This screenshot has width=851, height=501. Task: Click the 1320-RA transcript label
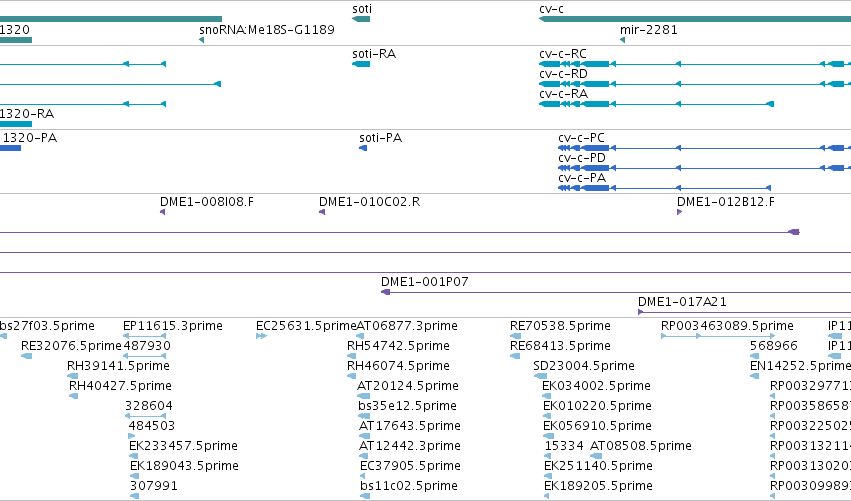(x=27, y=114)
